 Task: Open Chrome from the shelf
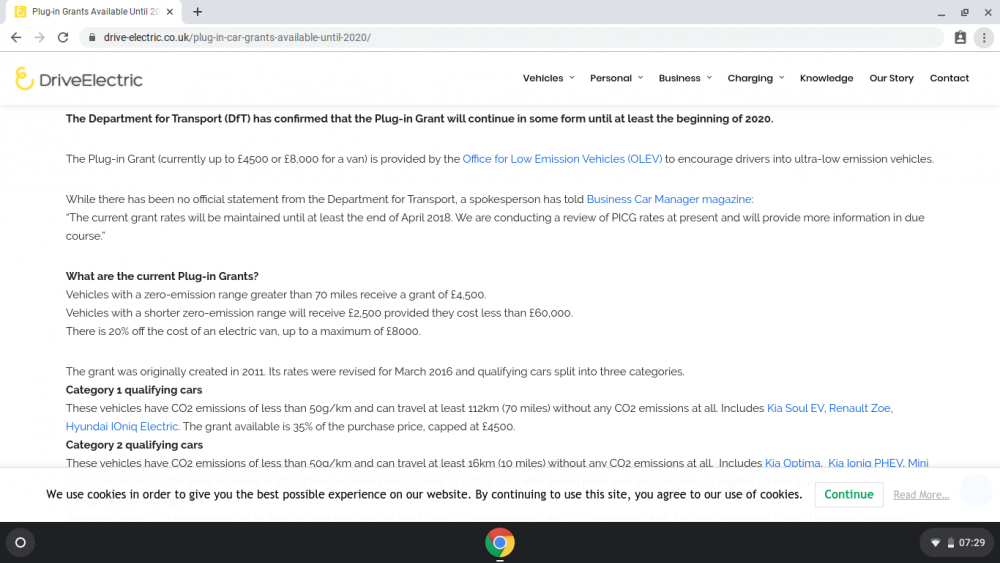(499, 543)
